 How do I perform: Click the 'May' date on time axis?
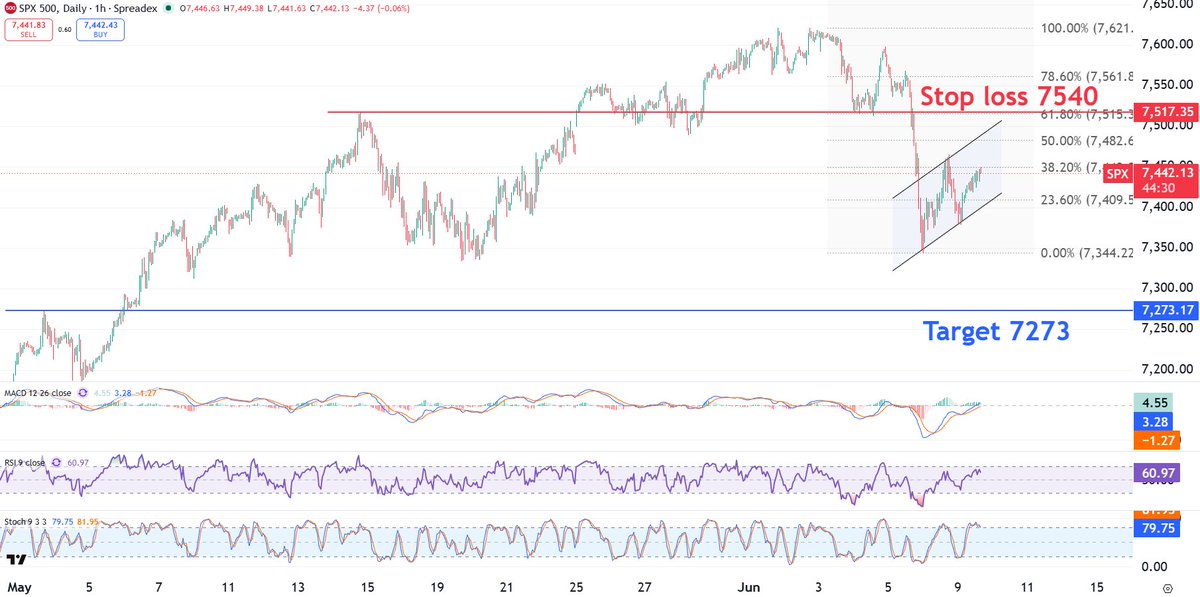click(18, 587)
